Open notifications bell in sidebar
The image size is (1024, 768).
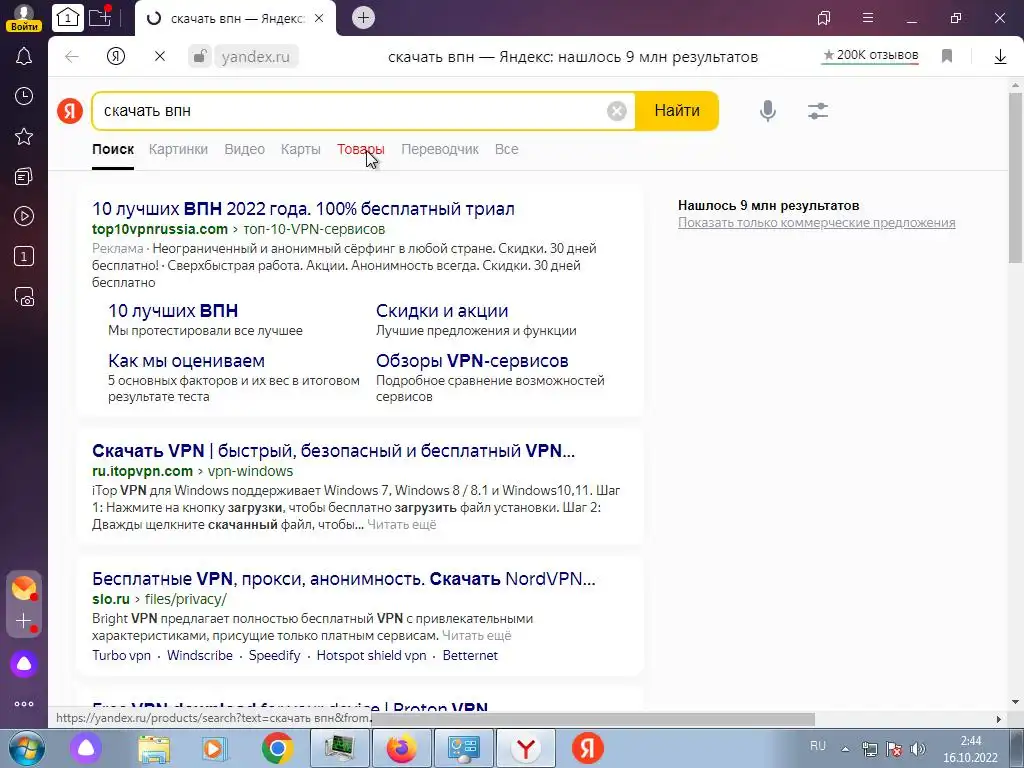click(x=24, y=57)
